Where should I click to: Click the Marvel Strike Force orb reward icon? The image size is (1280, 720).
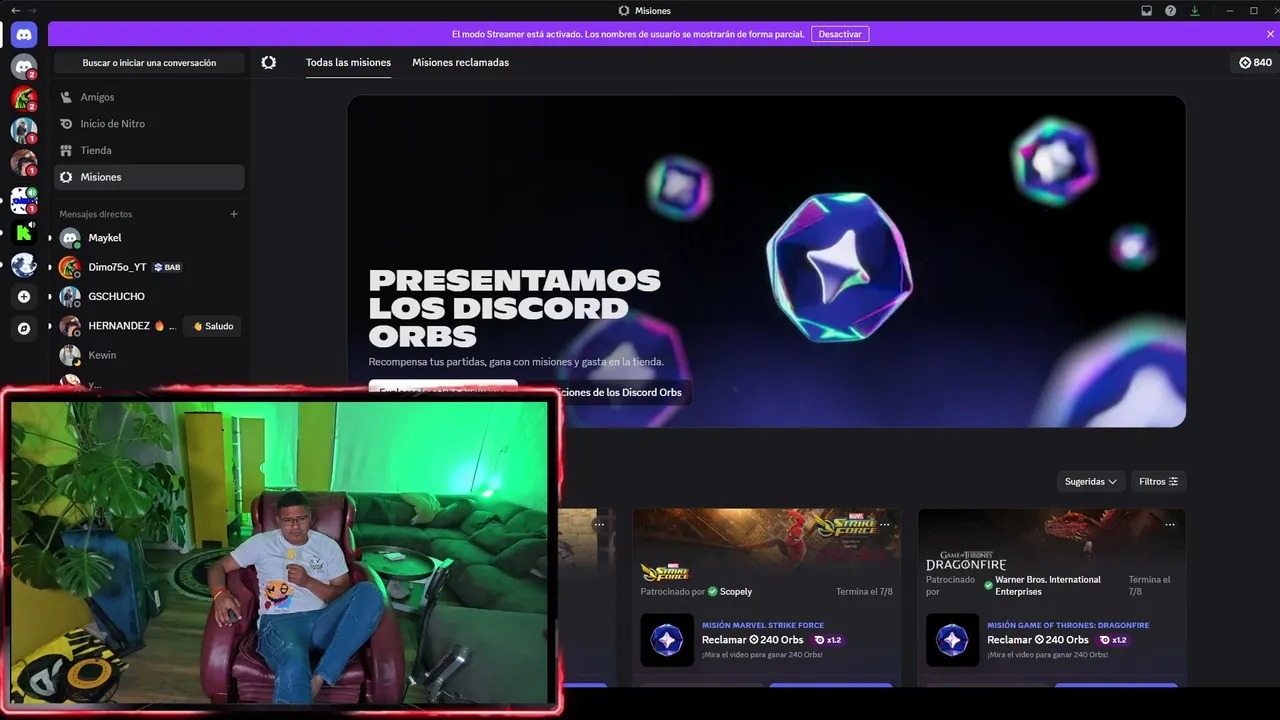click(667, 640)
